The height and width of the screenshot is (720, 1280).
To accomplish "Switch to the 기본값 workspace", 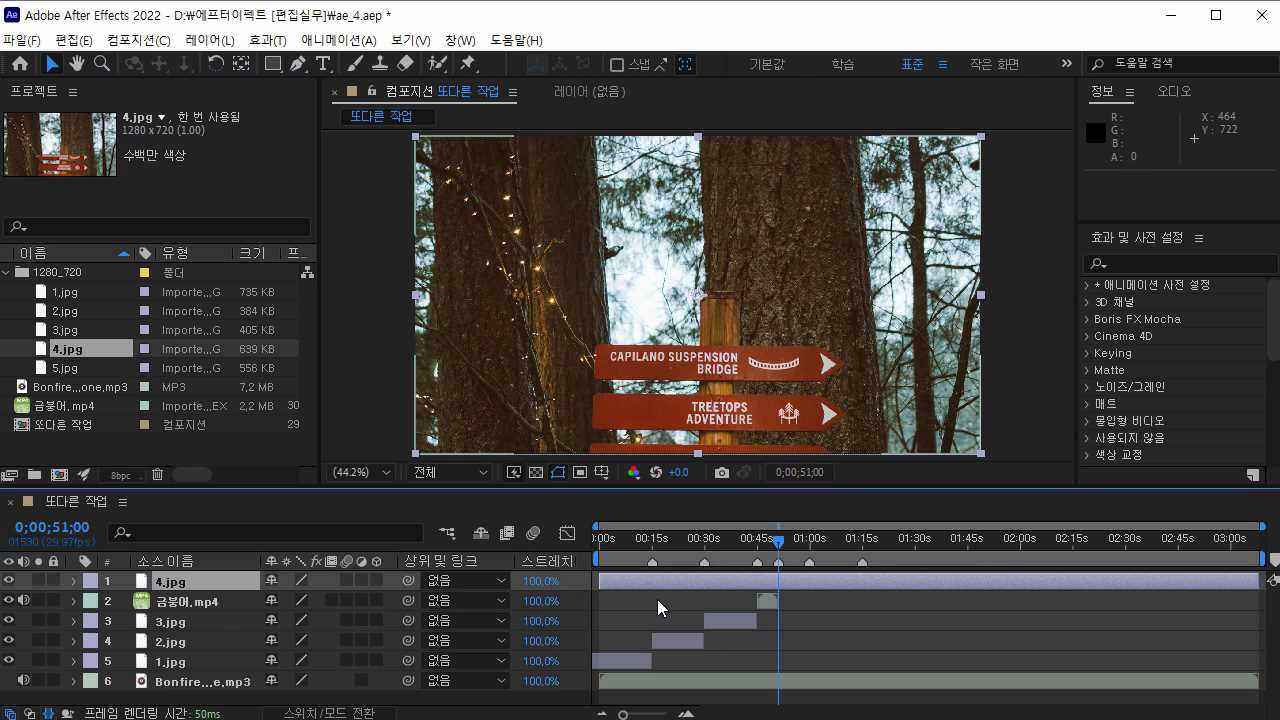I will [x=767, y=64].
